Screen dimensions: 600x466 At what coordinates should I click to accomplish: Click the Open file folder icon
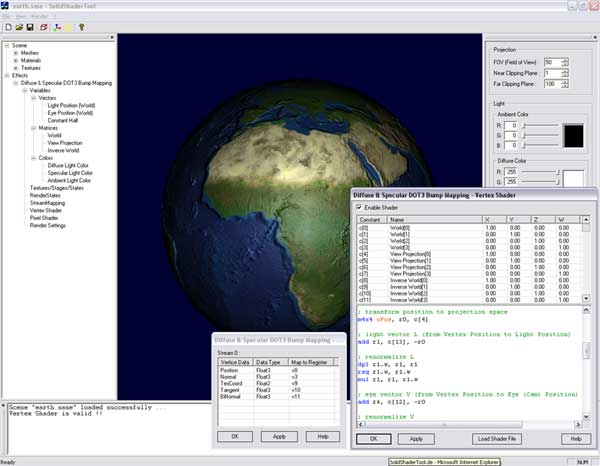coord(19,27)
